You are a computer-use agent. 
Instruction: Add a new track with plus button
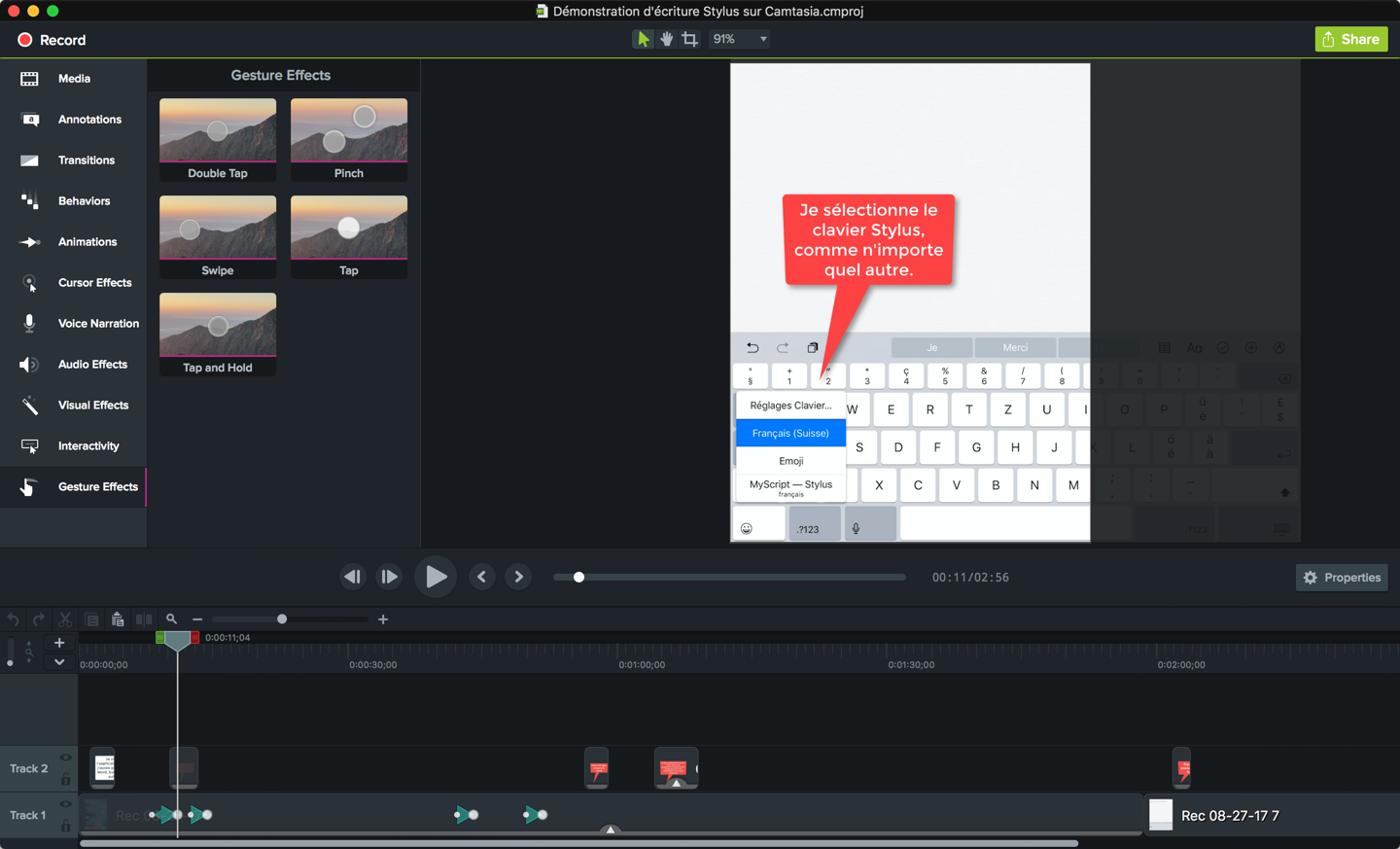tap(59, 643)
